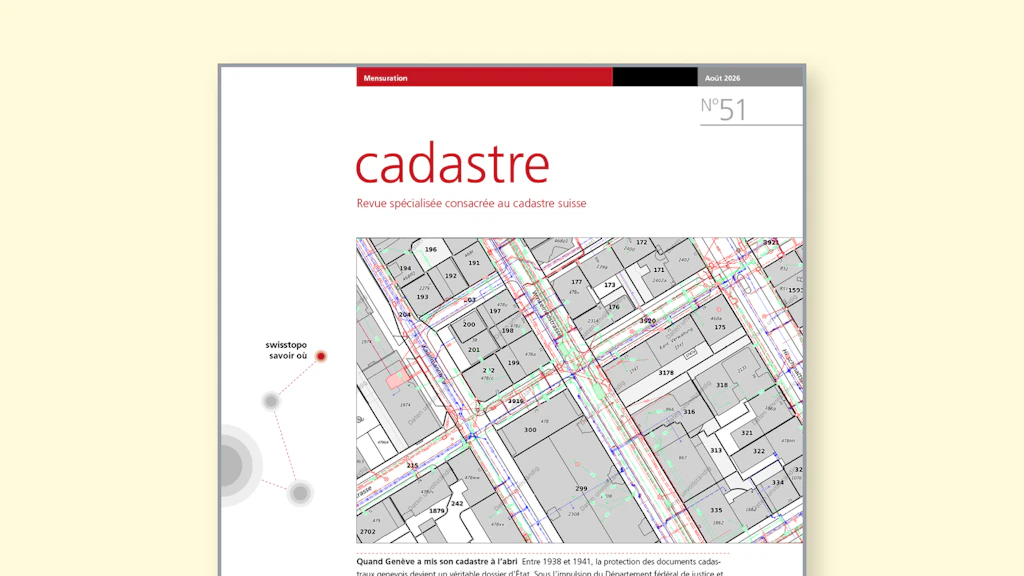
Task: Select the gray "Août 2026" header section
Action: click(x=750, y=77)
